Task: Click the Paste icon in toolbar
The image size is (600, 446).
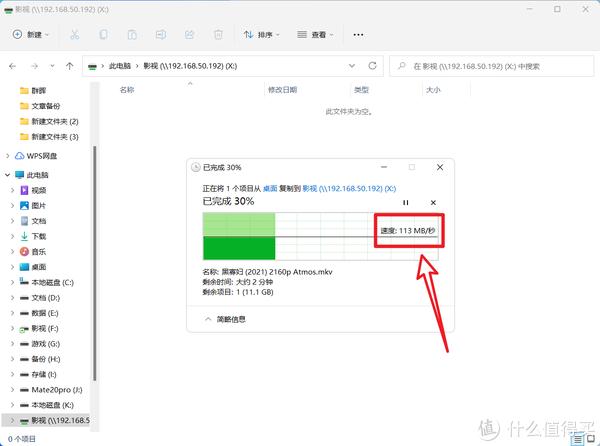Action: [x=132, y=35]
